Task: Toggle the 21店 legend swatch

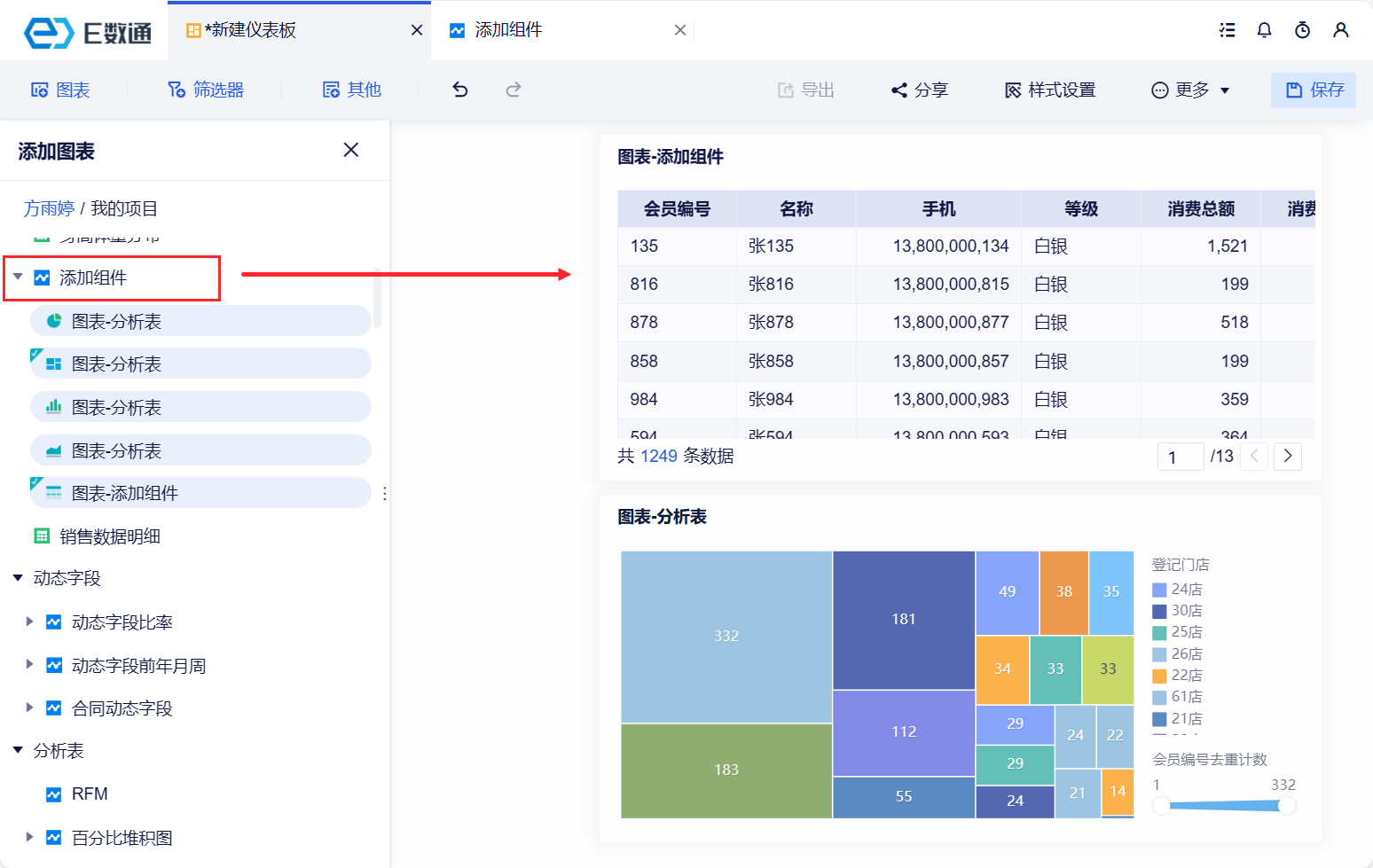Action: pos(1159,719)
